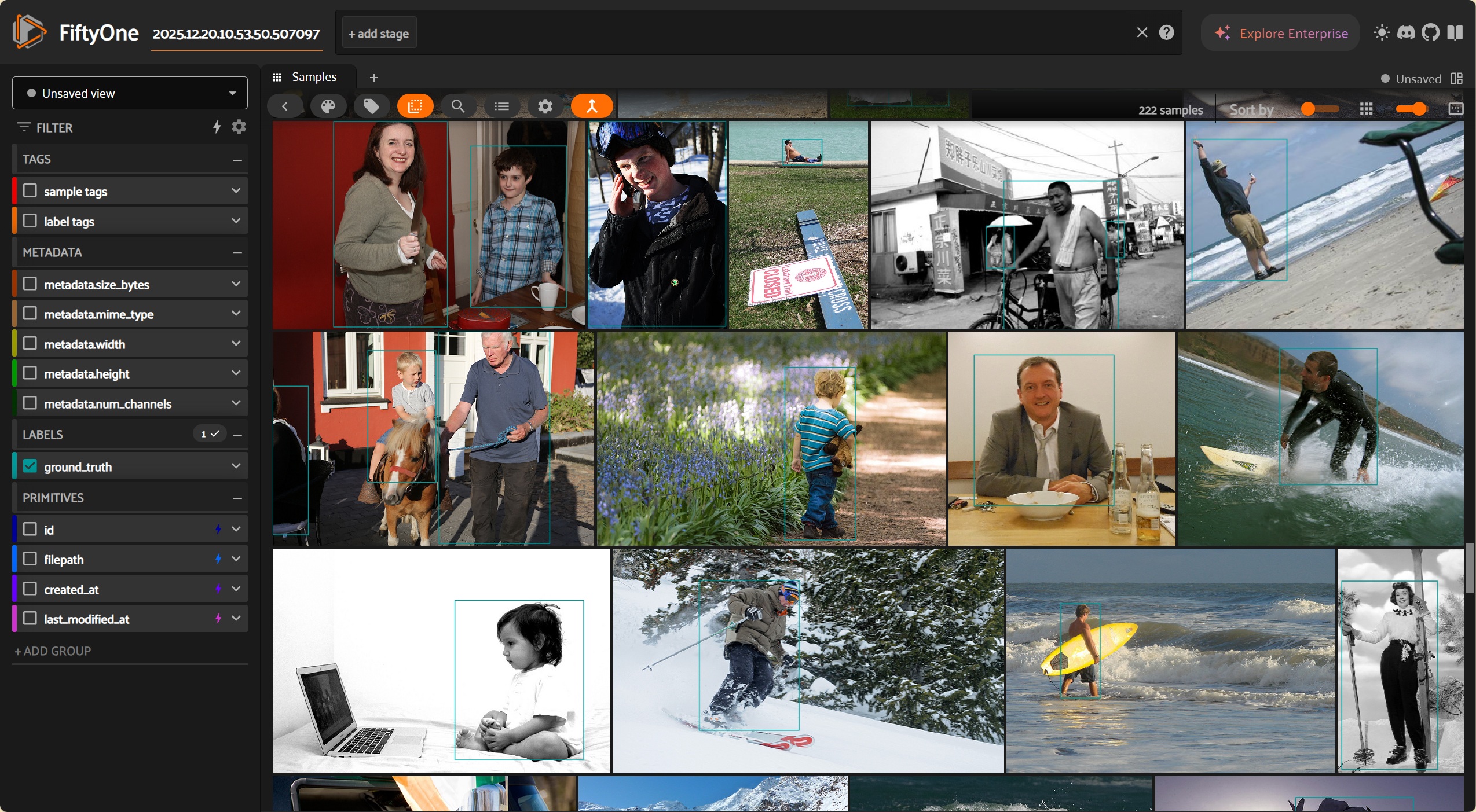Image resolution: width=1476 pixels, height=812 pixels.
Task: Expand the last_modified_at chevron
Action: [x=236, y=619]
